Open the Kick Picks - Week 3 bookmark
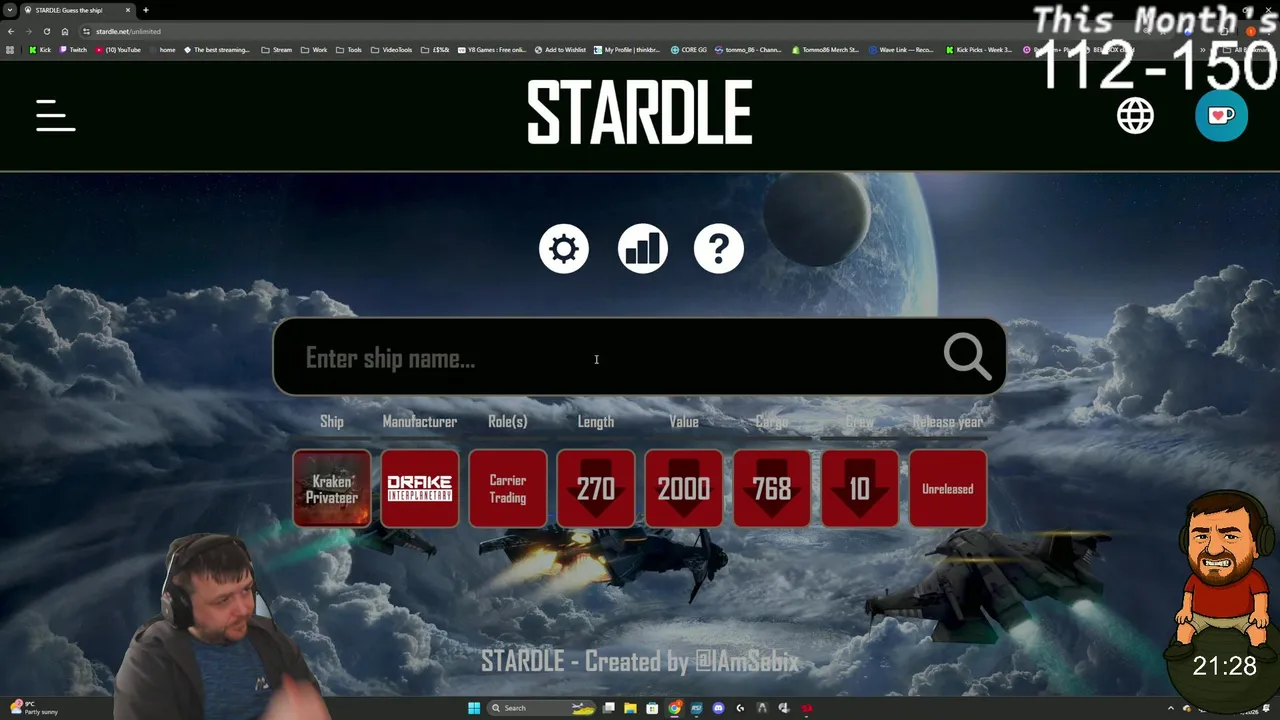Image resolution: width=1280 pixels, height=720 pixels. 979,49
